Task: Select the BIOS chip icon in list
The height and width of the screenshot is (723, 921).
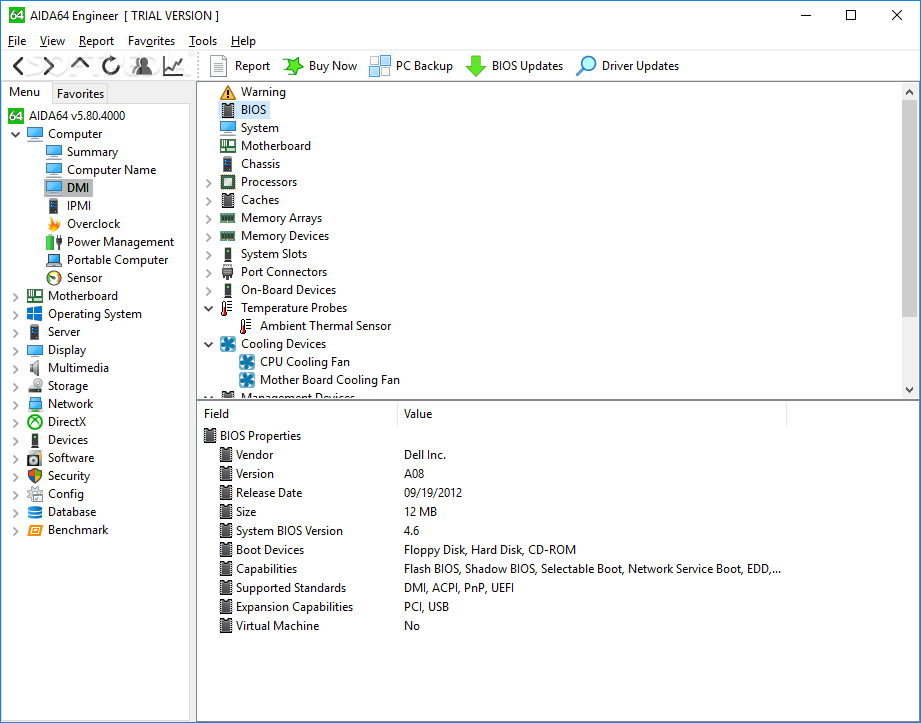Action: tap(227, 110)
